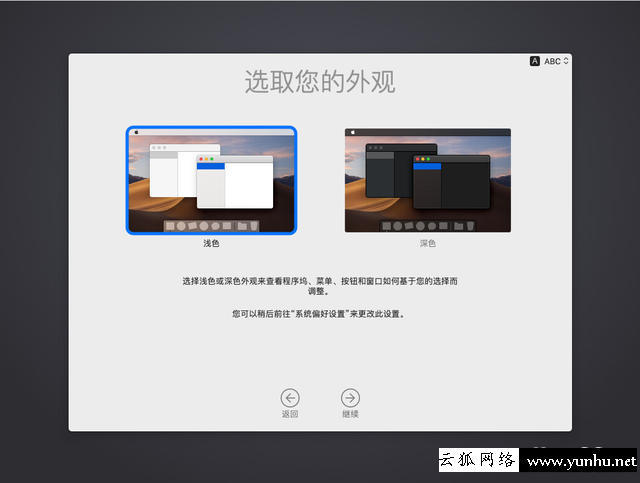Click description starting 选择浅色或深色外观
This screenshot has width=640, height=483.
(x=320, y=286)
